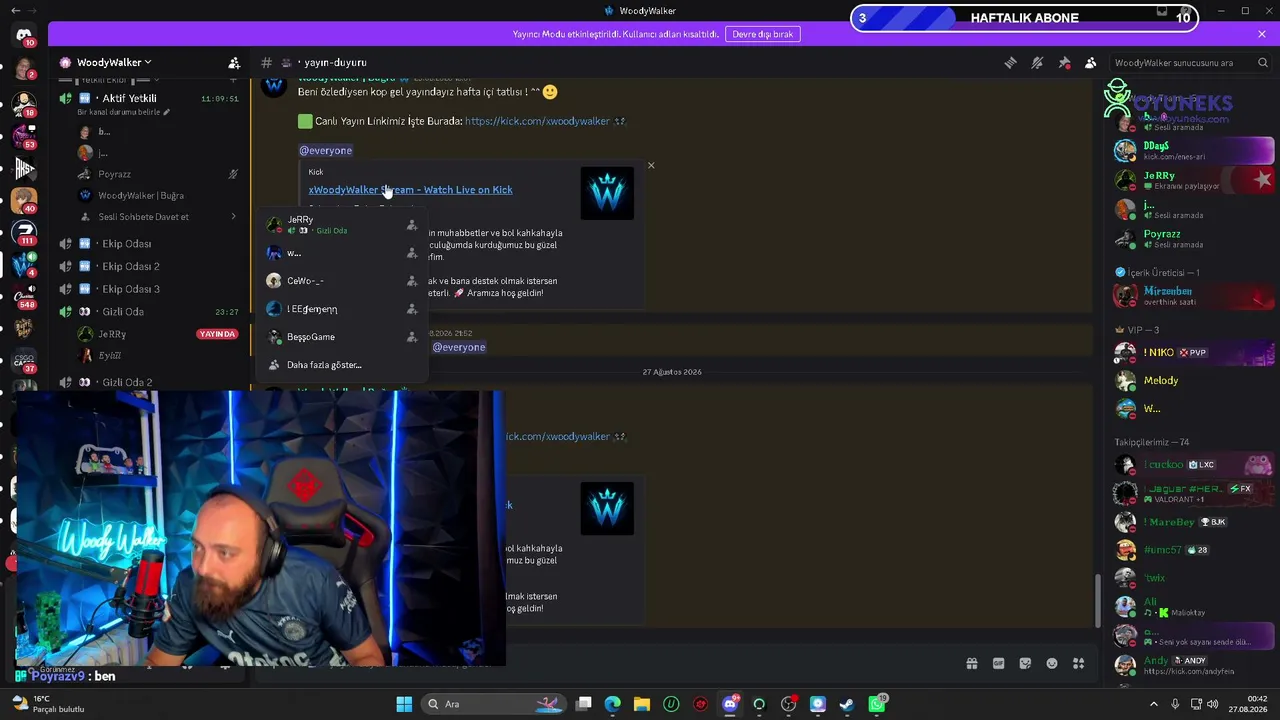Open Poyrazz in the member list
This screenshot has height=720, width=1280.
coord(1194,238)
